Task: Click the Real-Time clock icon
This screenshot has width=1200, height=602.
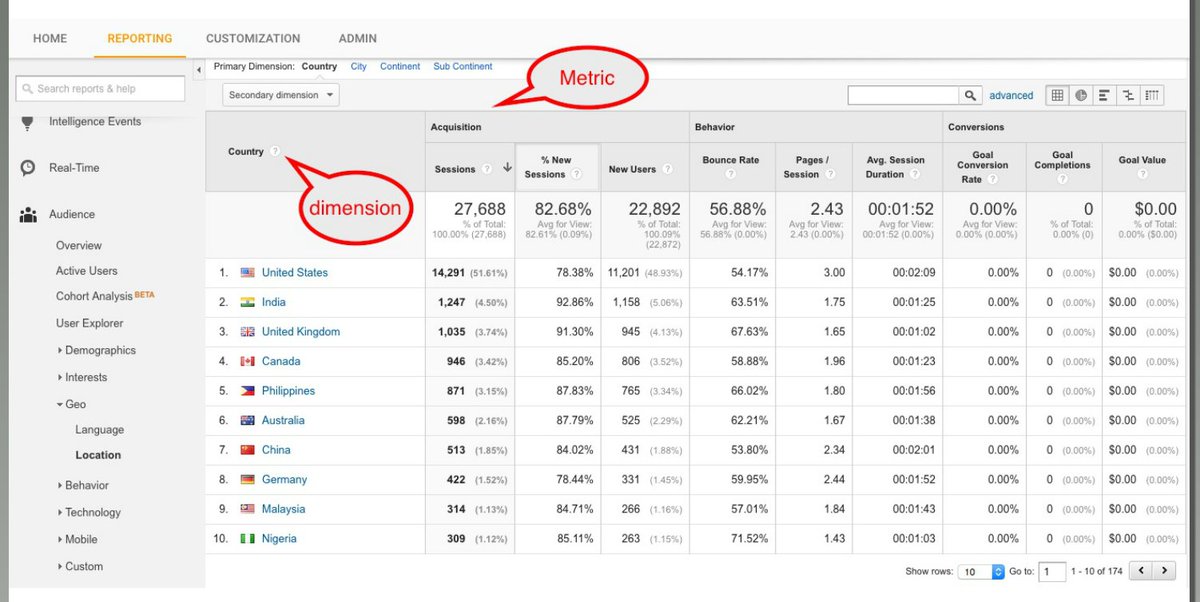Action: pyautogui.click(x=28, y=168)
